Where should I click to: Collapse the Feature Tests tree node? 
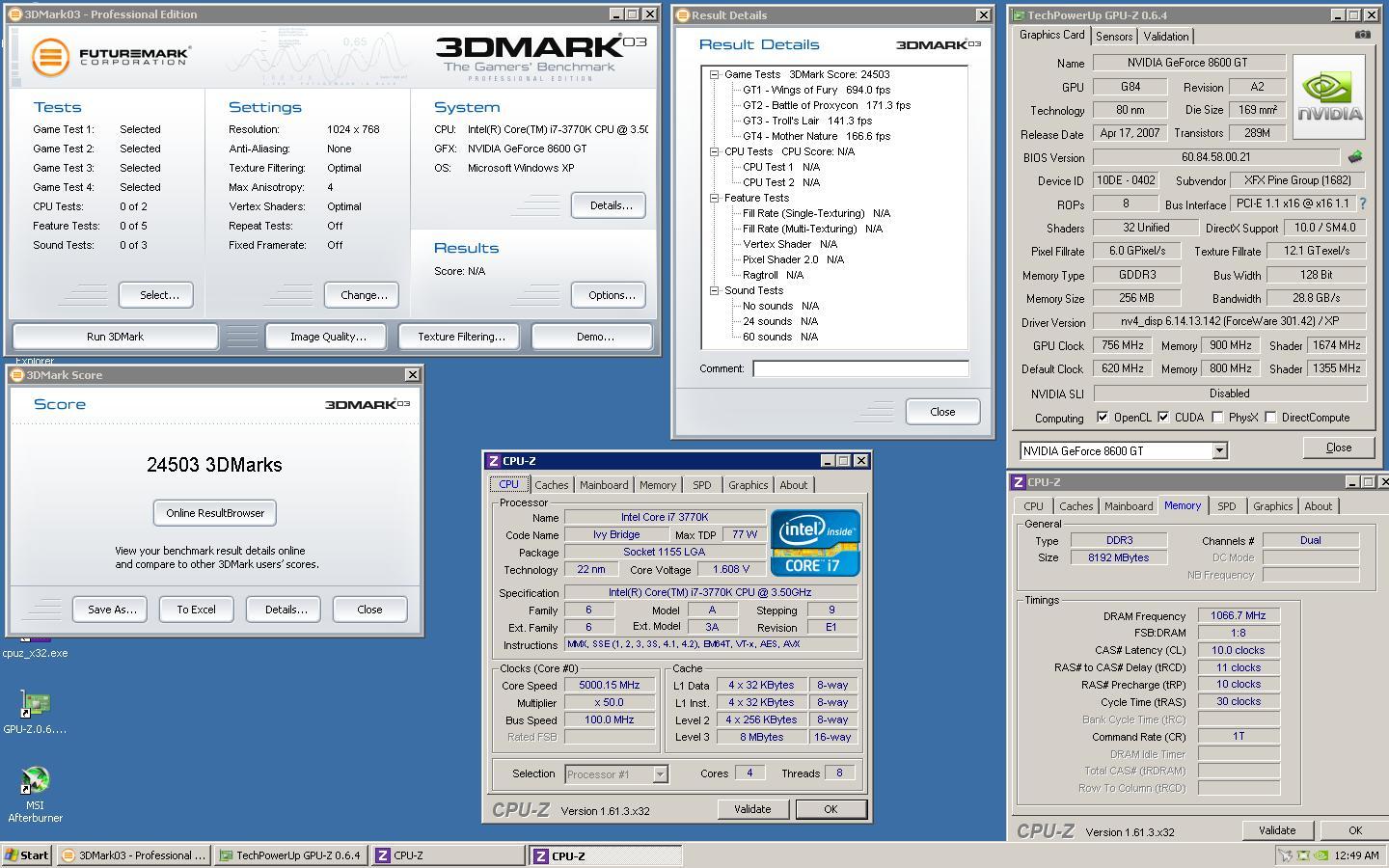[x=714, y=198]
